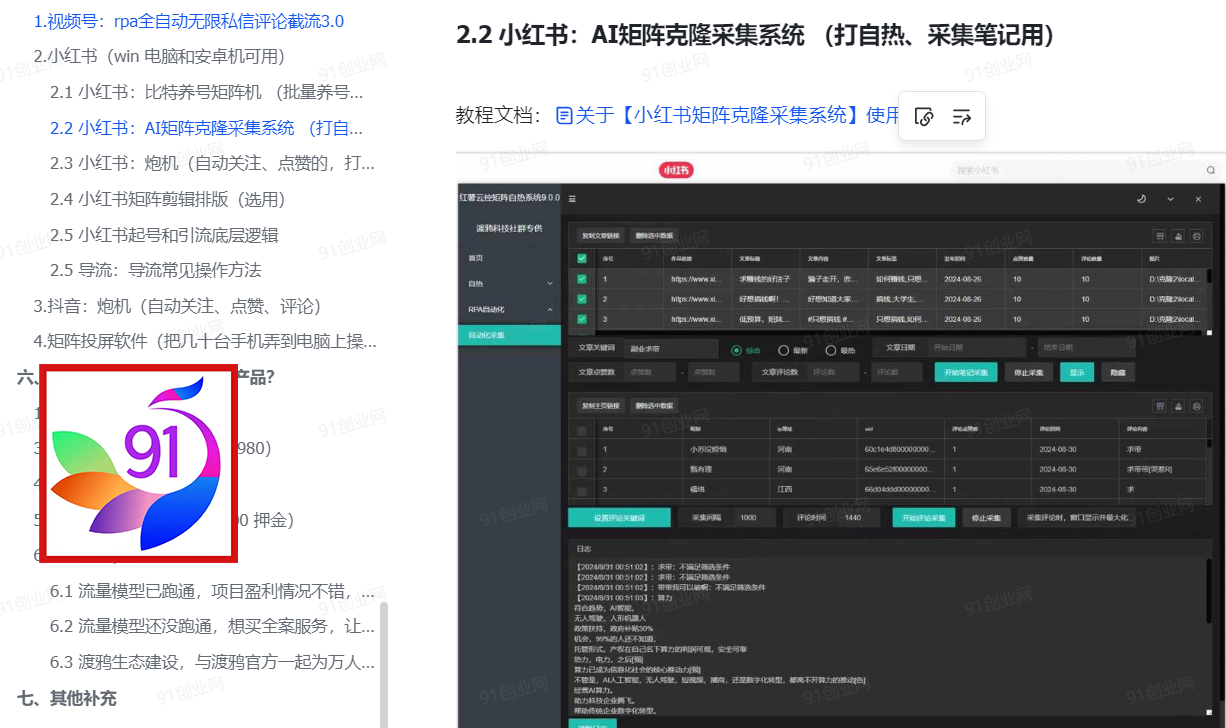Open 首页 in the app sidebar
Viewport: 1226px width, 728px height.
(477, 258)
